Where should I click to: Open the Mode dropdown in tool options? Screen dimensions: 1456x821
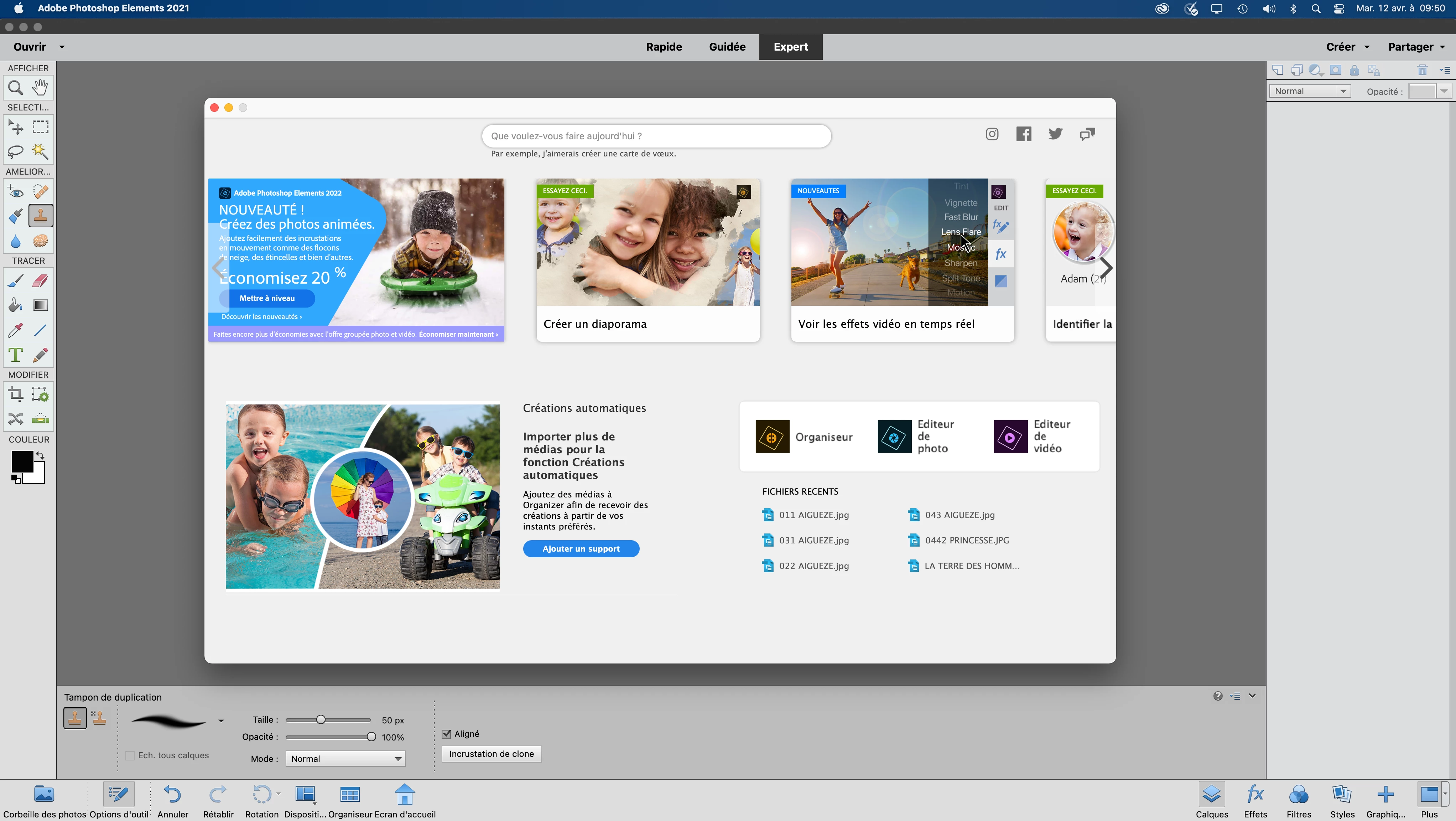click(x=345, y=759)
